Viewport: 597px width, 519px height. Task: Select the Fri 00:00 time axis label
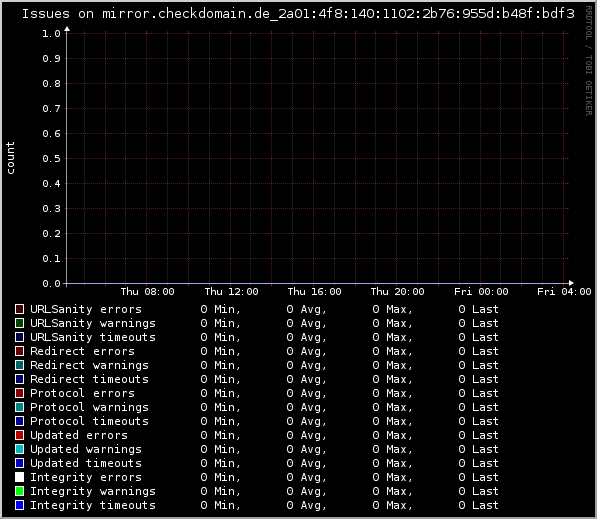(x=481, y=292)
